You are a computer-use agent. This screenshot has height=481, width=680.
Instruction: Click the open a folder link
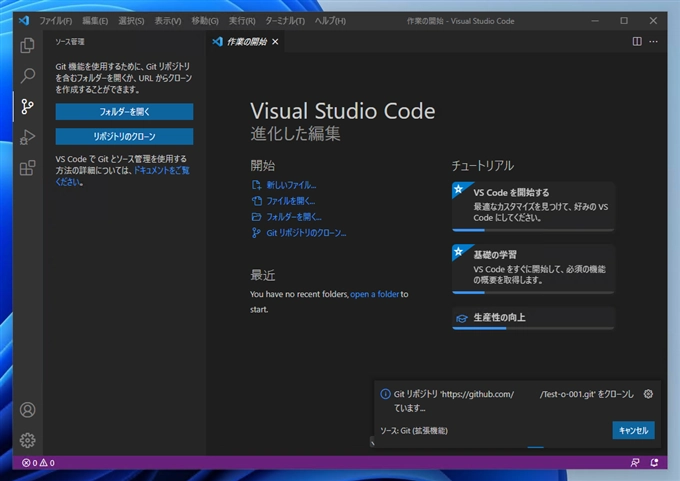pyautogui.click(x=374, y=294)
